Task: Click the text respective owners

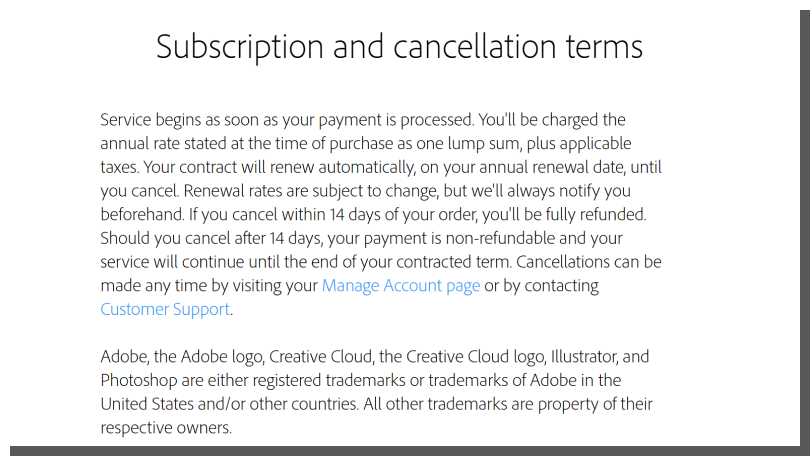Action: (x=166, y=428)
